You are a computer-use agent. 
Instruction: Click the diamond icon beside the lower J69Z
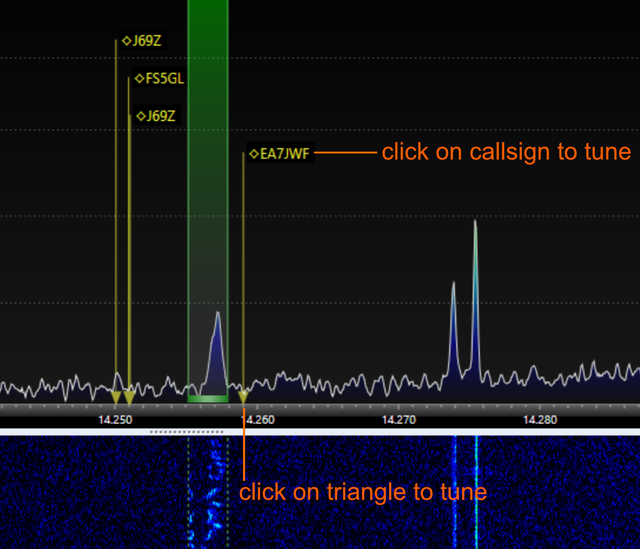point(139,116)
